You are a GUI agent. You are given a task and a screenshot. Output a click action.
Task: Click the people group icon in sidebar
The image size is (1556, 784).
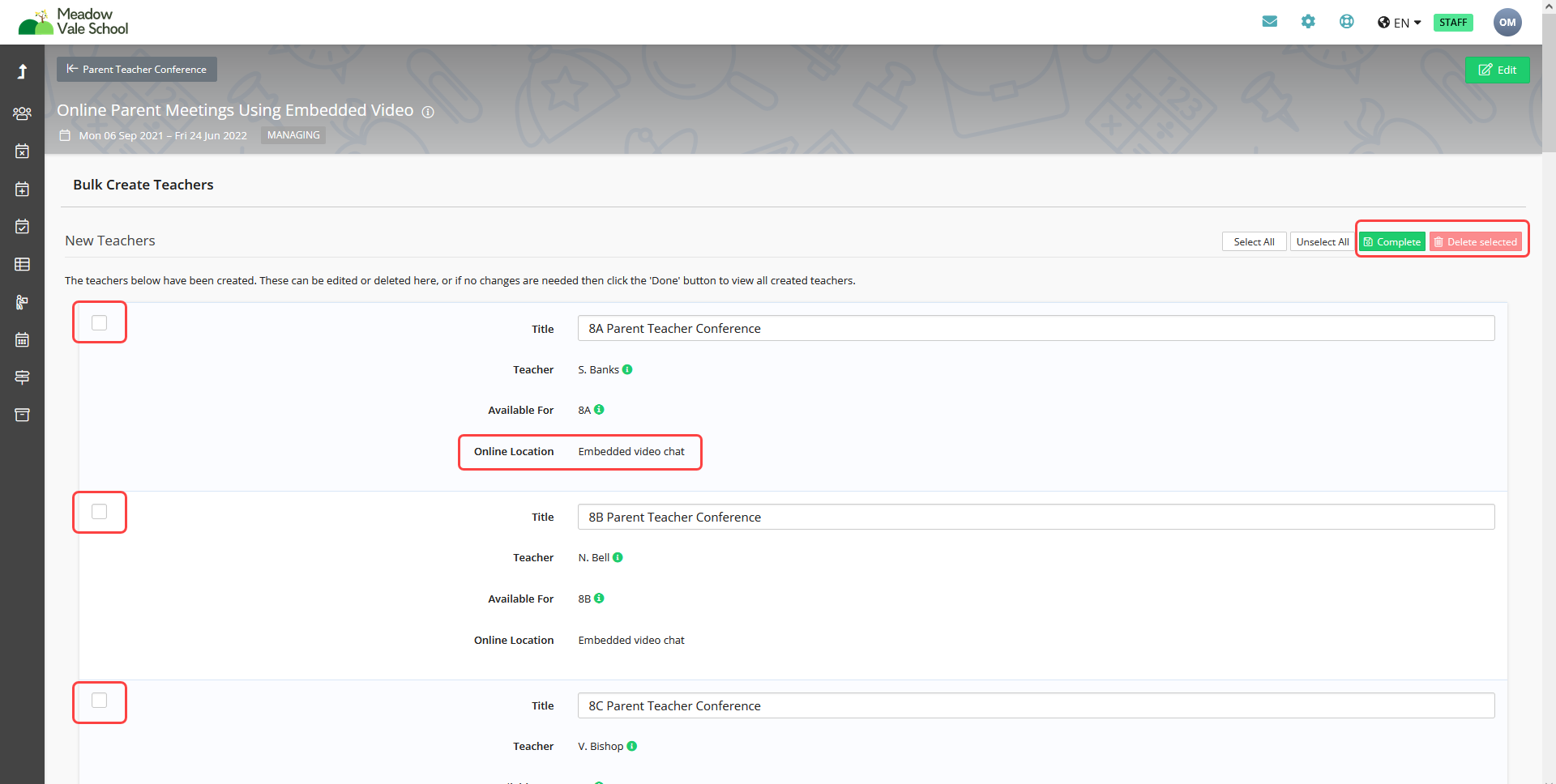pyautogui.click(x=22, y=113)
